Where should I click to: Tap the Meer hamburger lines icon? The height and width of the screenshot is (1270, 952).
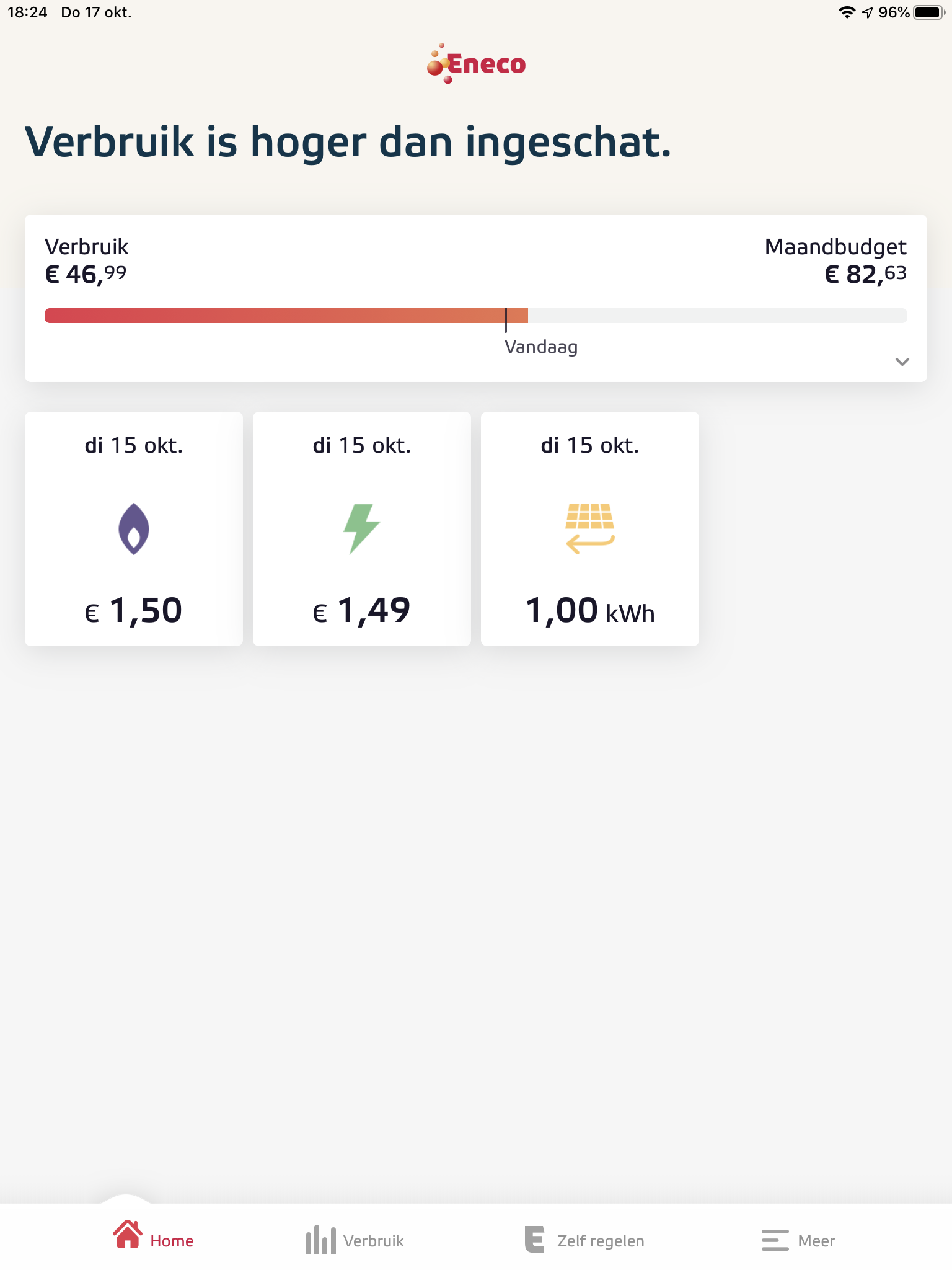pos(775,1240)
